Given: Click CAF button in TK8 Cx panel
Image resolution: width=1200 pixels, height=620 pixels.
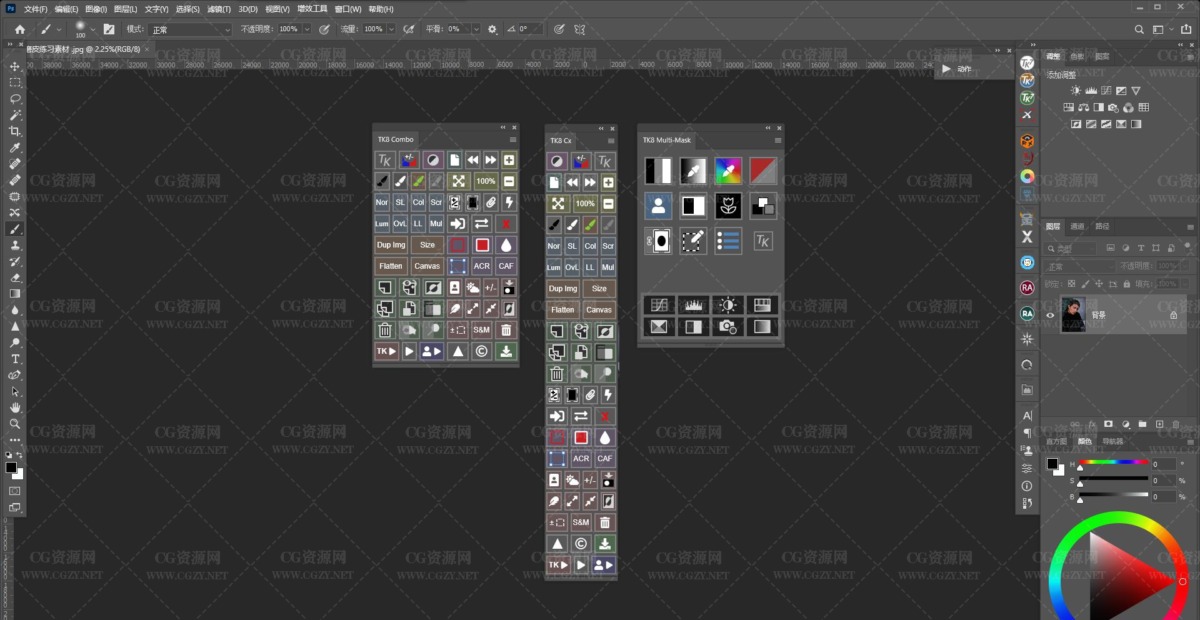Looking at the screenshot, I should tap(605, 459).
